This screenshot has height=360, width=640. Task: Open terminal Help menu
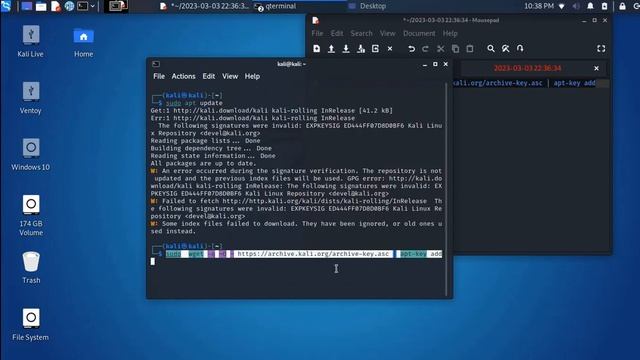252,76
